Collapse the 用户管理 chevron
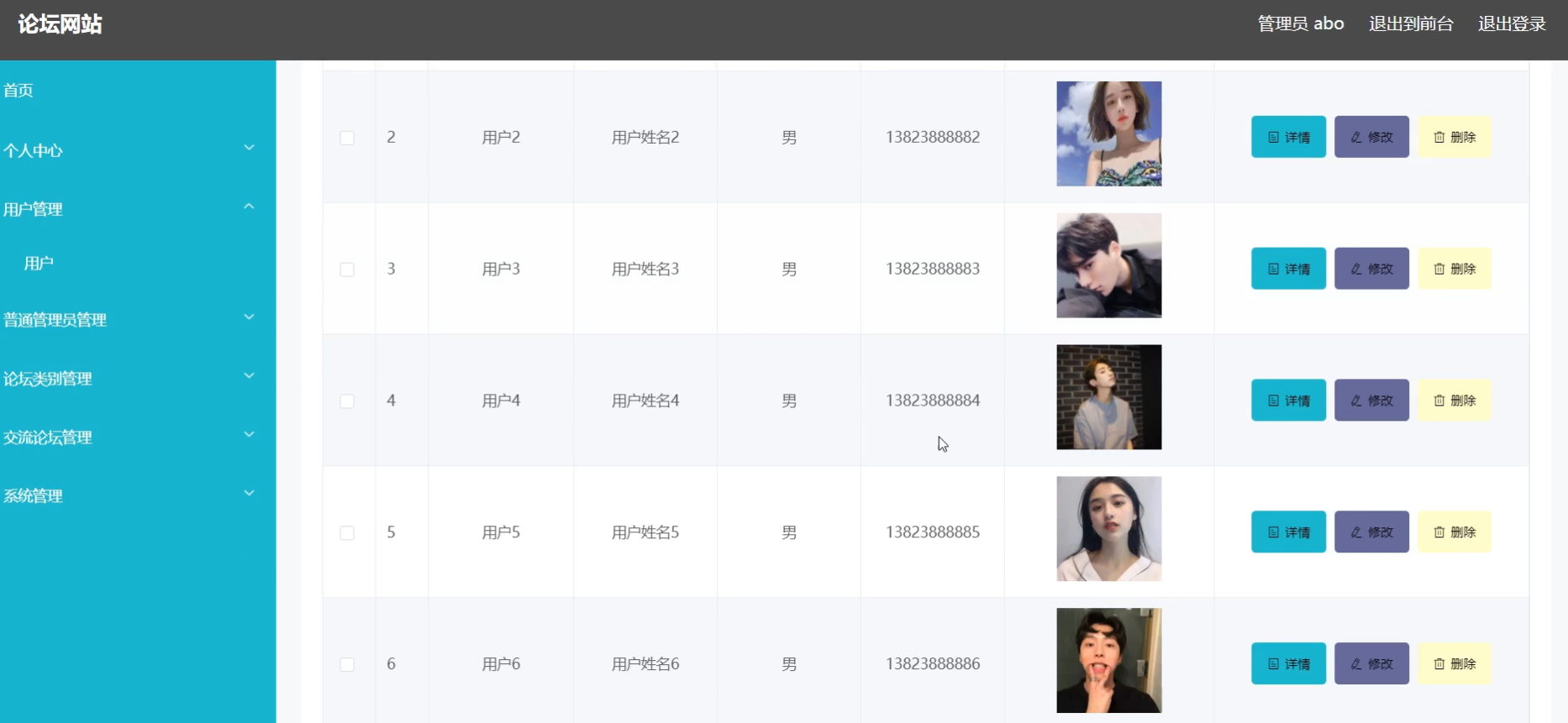 (249, 207)
